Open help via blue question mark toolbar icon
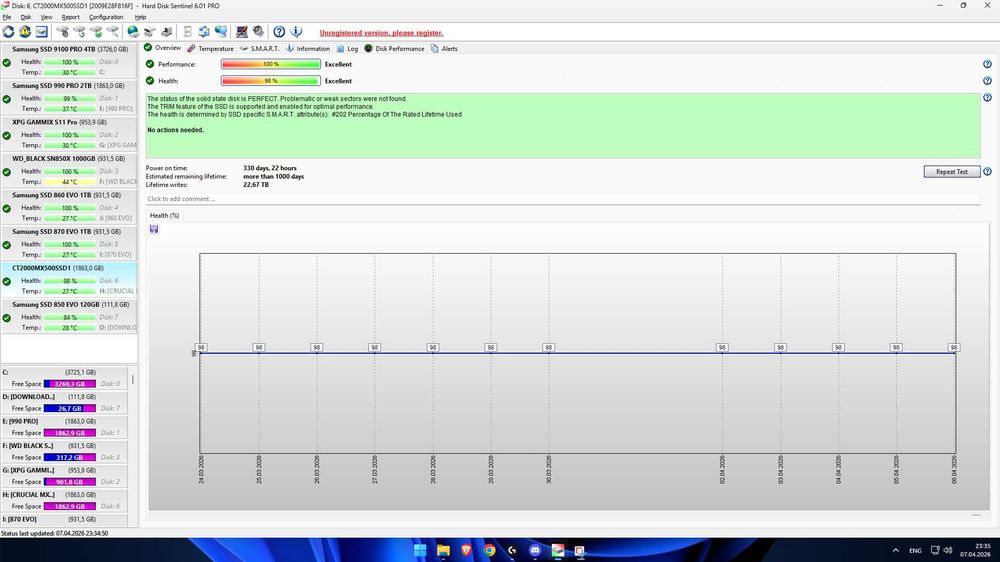 tap(279, 31)
